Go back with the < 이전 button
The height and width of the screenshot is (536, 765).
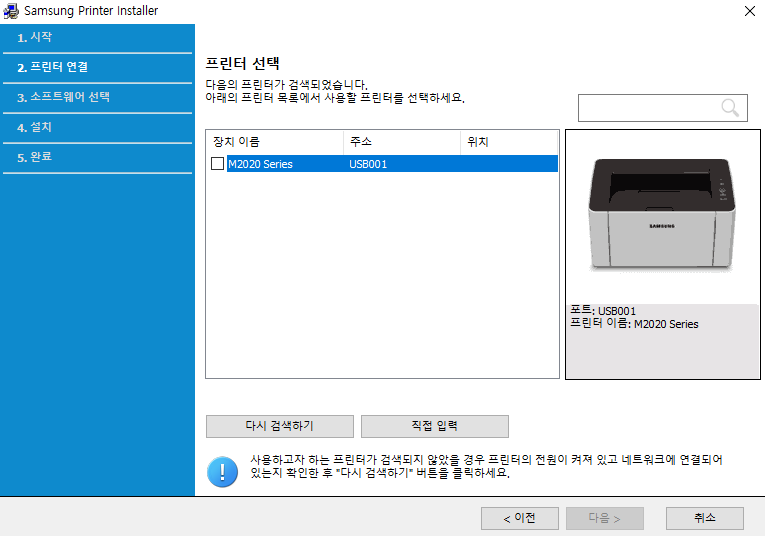click(x=520, y=518)
